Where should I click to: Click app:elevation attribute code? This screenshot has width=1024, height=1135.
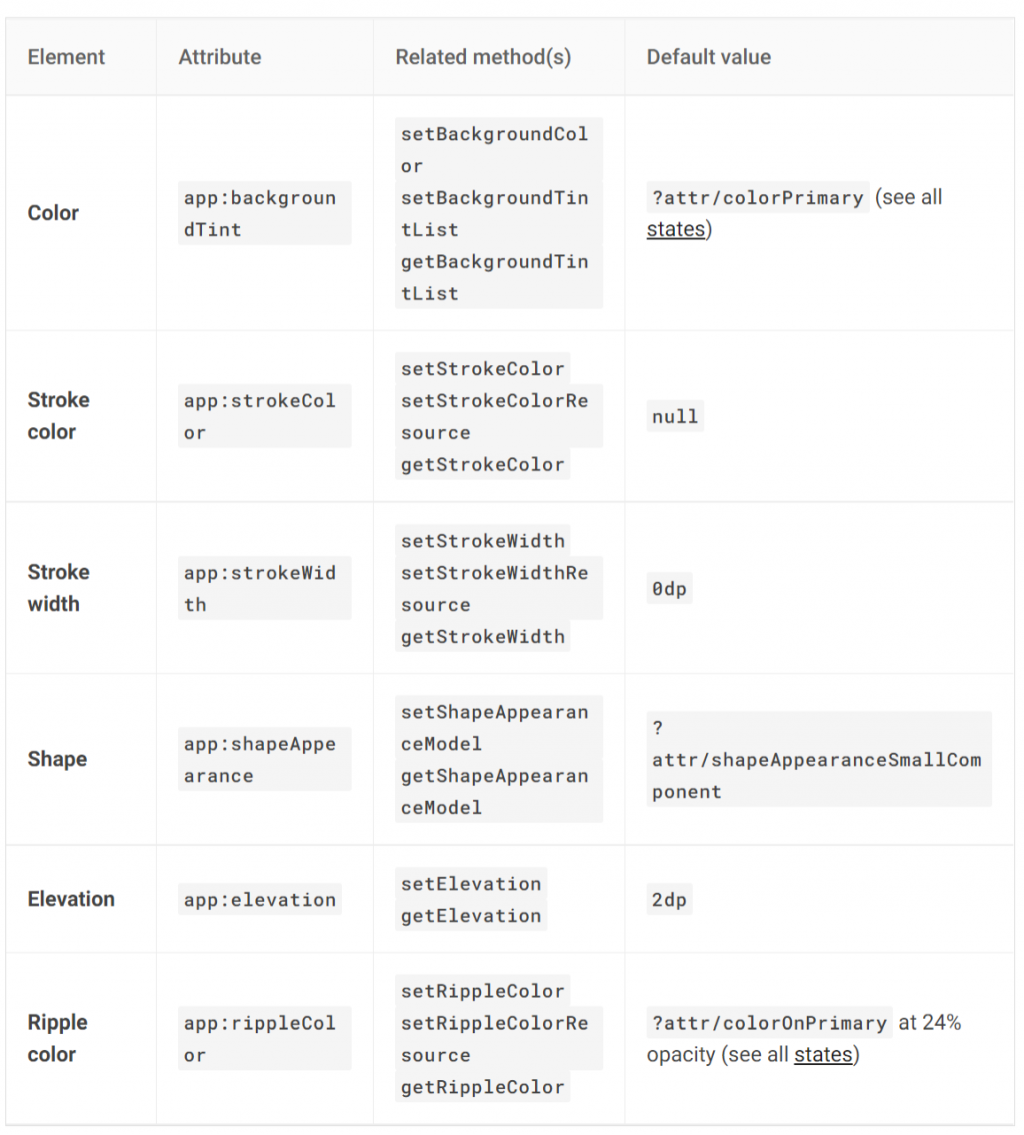pyautogui.click(x=259, y=899)
